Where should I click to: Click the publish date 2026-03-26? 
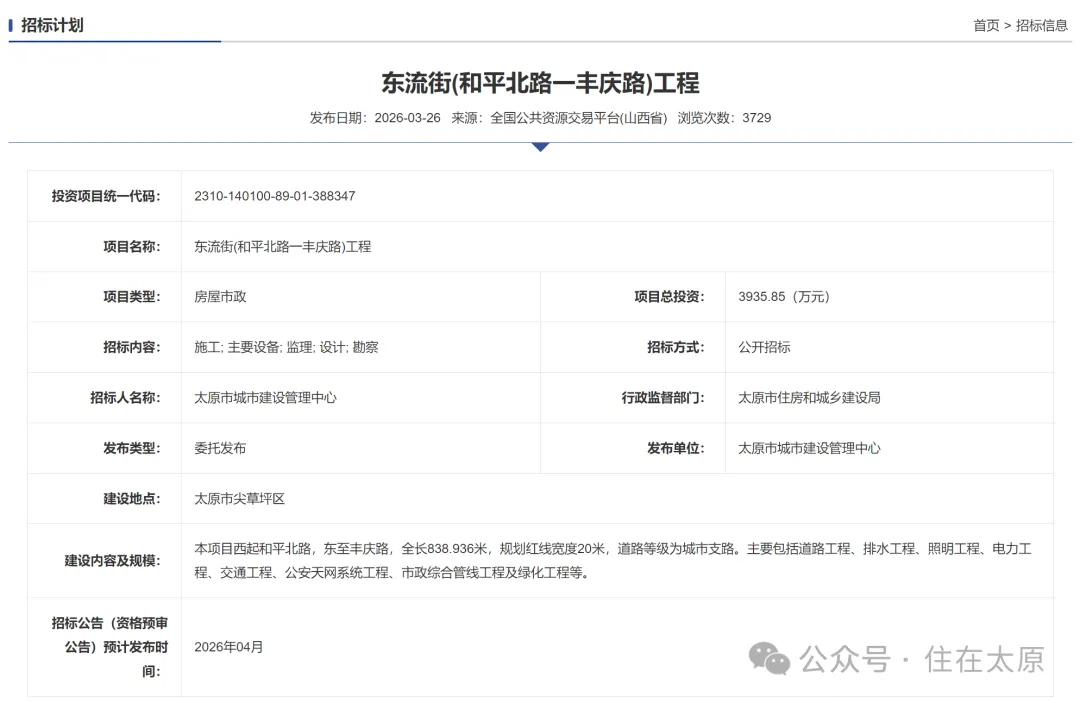407,118
